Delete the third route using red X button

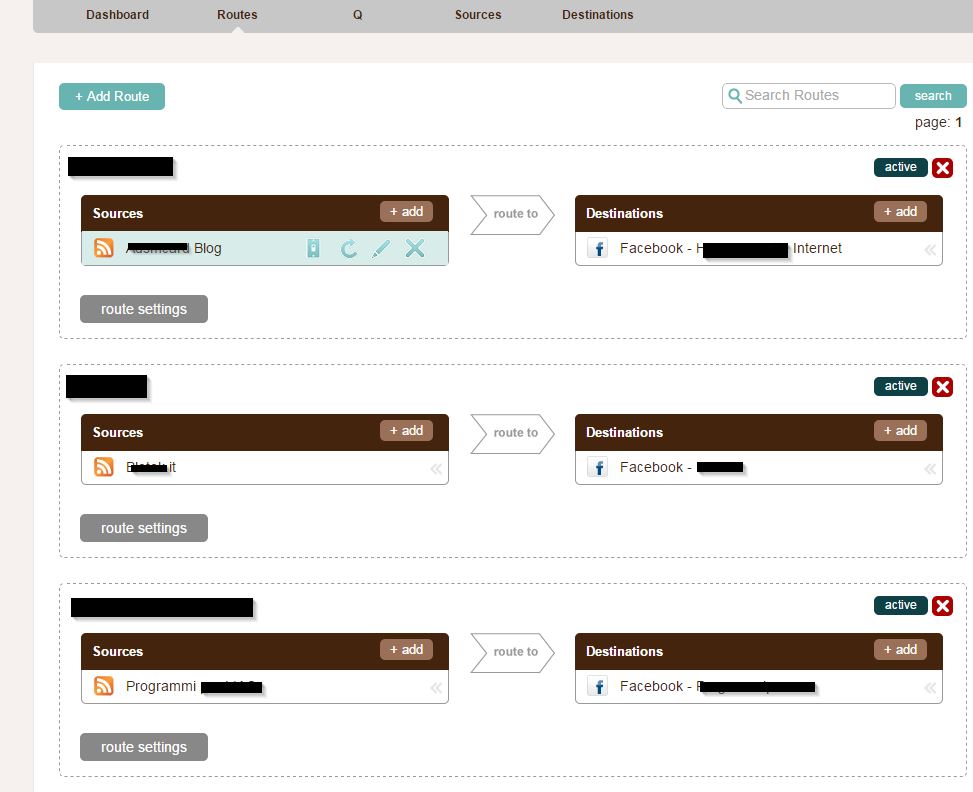942,606
